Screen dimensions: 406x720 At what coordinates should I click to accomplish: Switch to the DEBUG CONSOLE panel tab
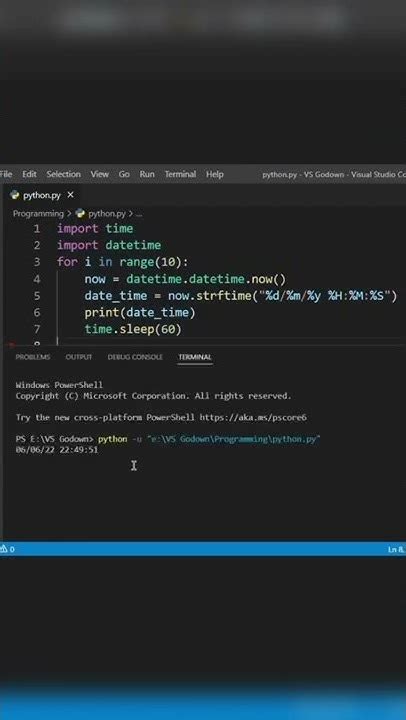coord(135,357)
